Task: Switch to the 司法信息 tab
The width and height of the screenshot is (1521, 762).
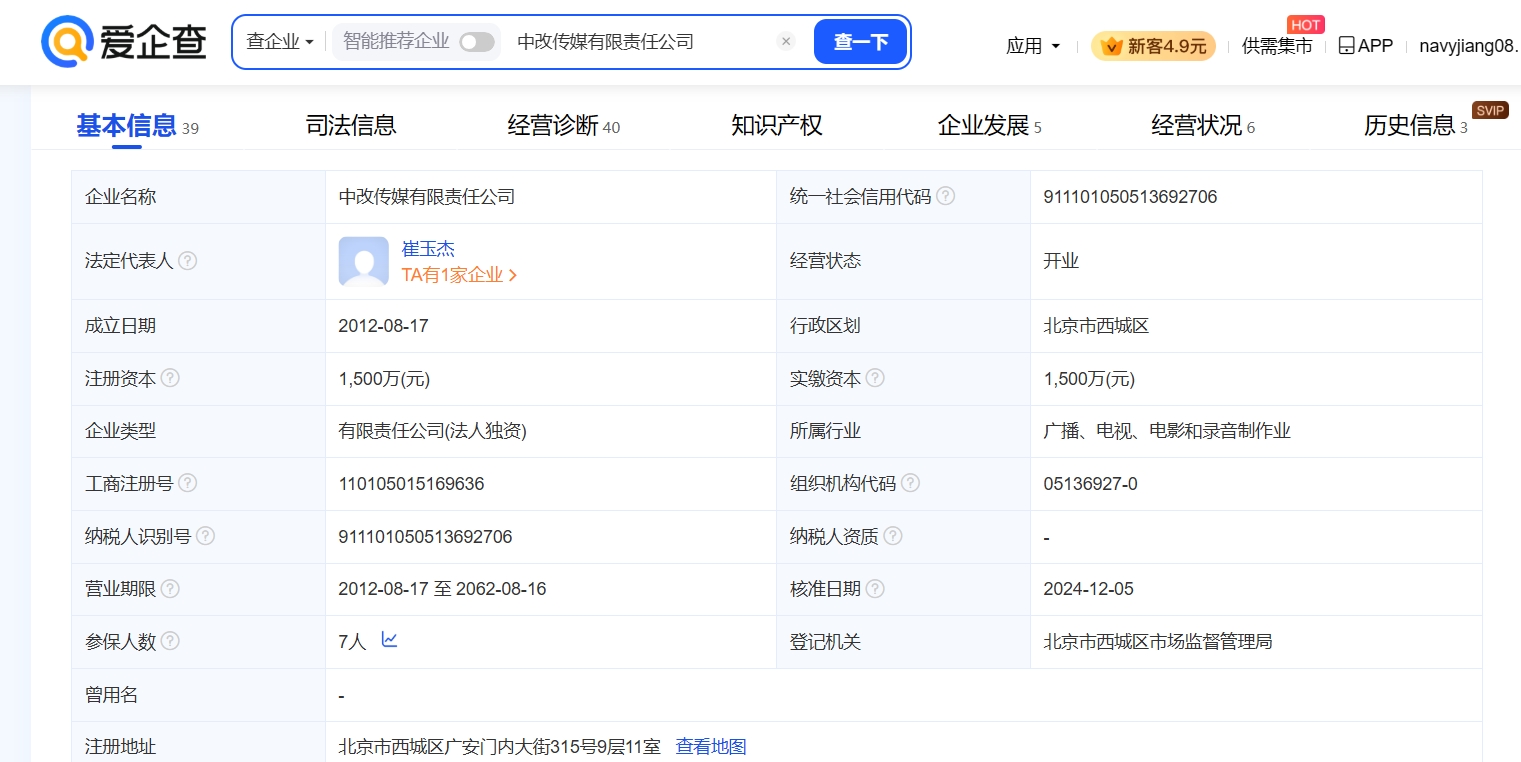Action: (351, 125)
